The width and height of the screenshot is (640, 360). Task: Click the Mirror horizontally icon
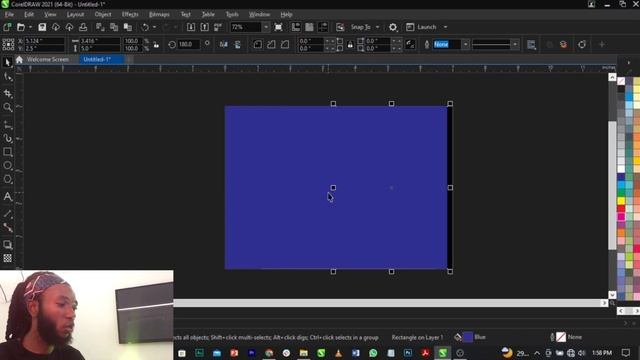[223, 44]
